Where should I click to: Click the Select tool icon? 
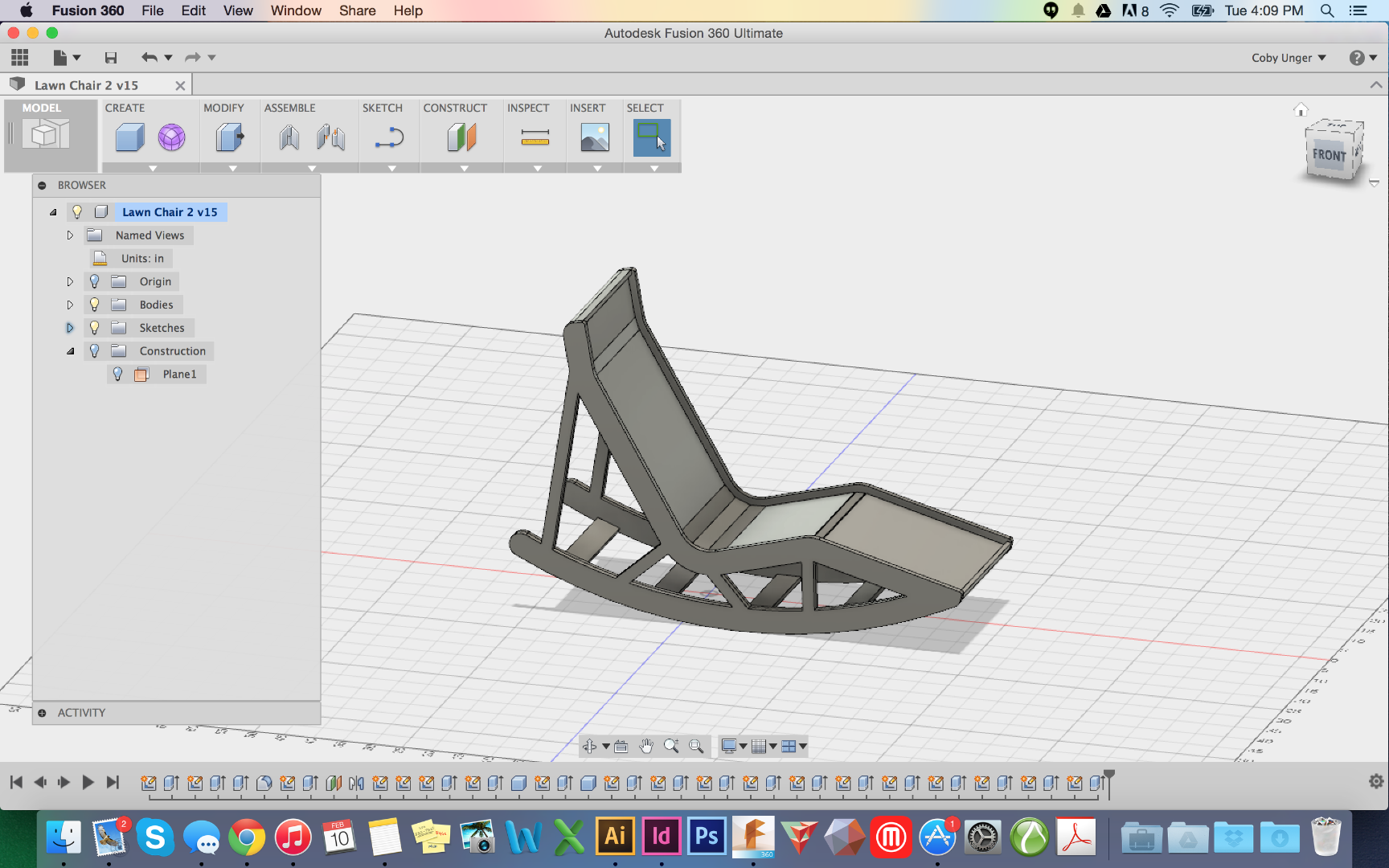tap(652, 137)
